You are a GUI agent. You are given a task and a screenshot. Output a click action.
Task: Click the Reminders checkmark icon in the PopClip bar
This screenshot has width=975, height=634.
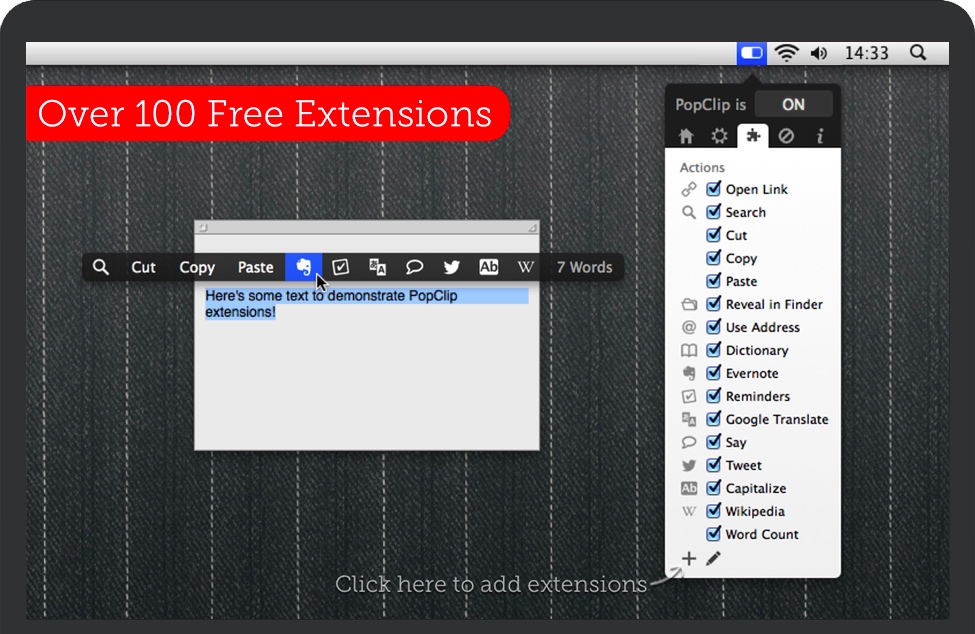[x=341, y=267]
